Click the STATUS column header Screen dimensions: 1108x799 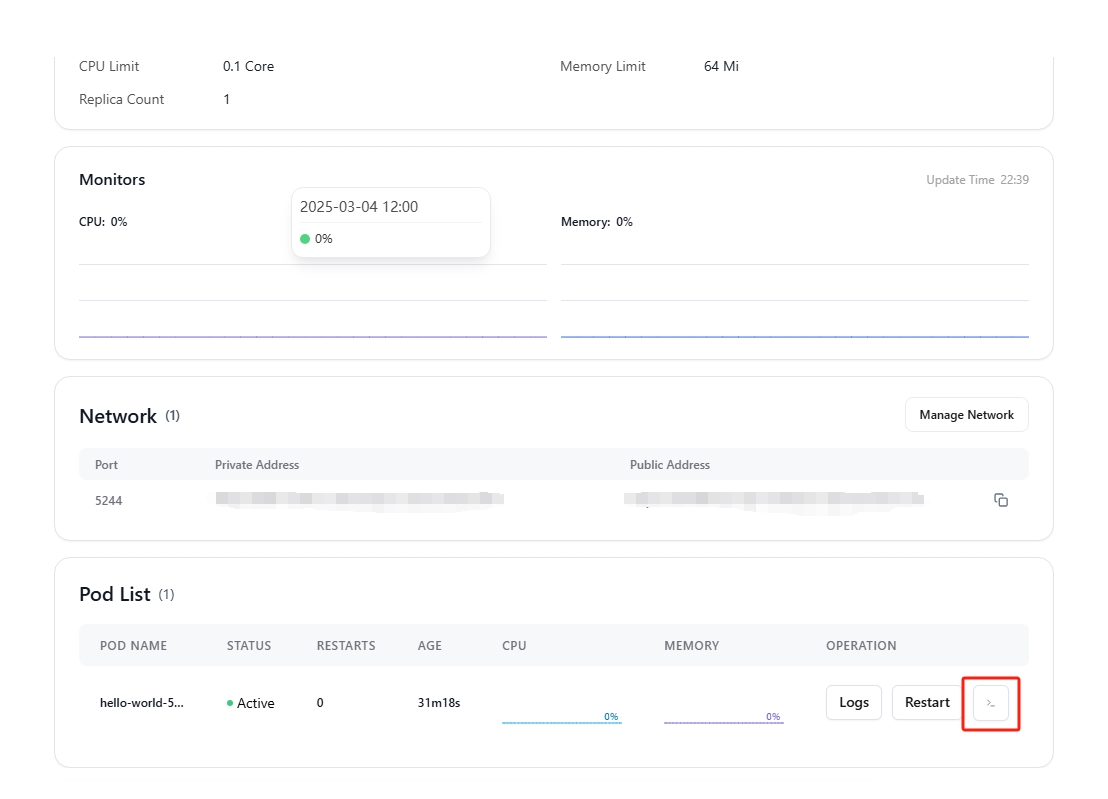pyautogui.click(x=249, y=646)
